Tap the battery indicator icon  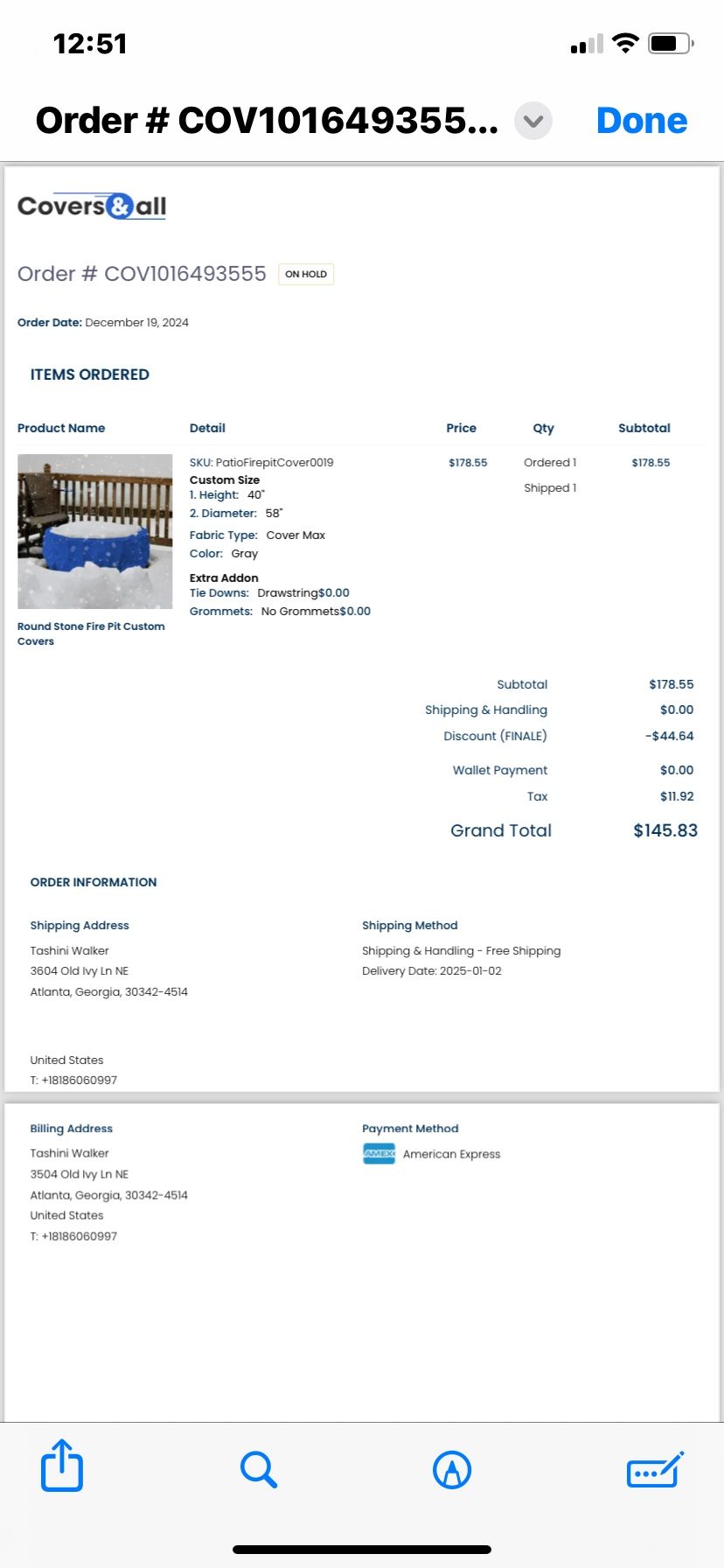point(671,43)
